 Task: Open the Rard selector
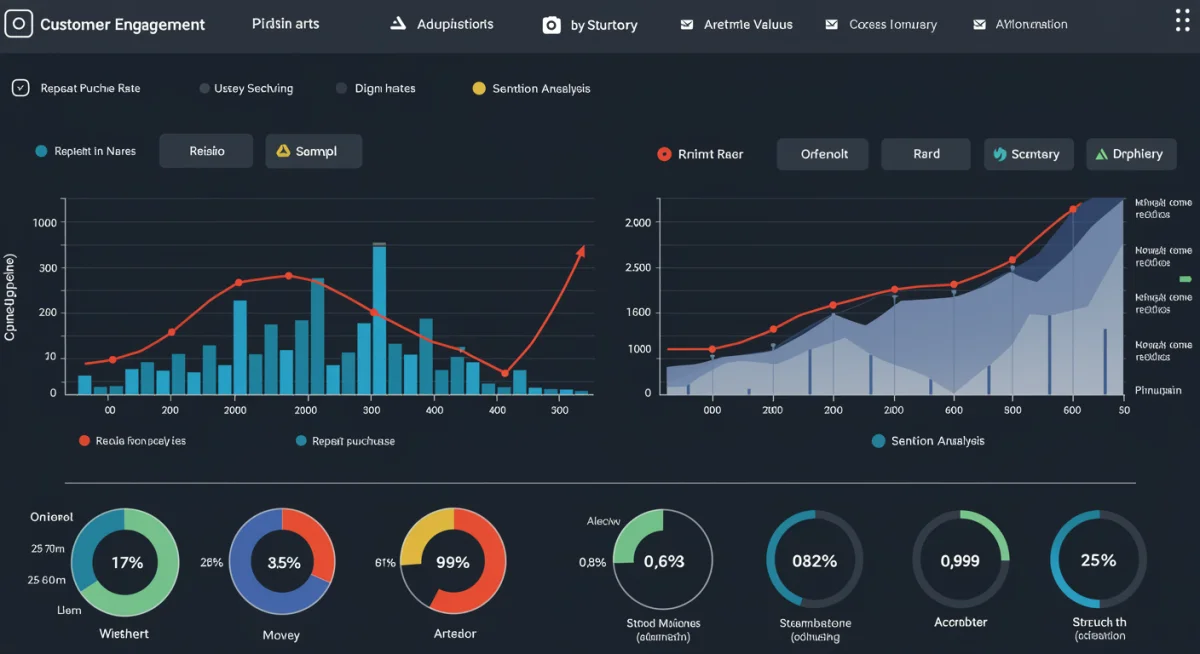point(925,154)
